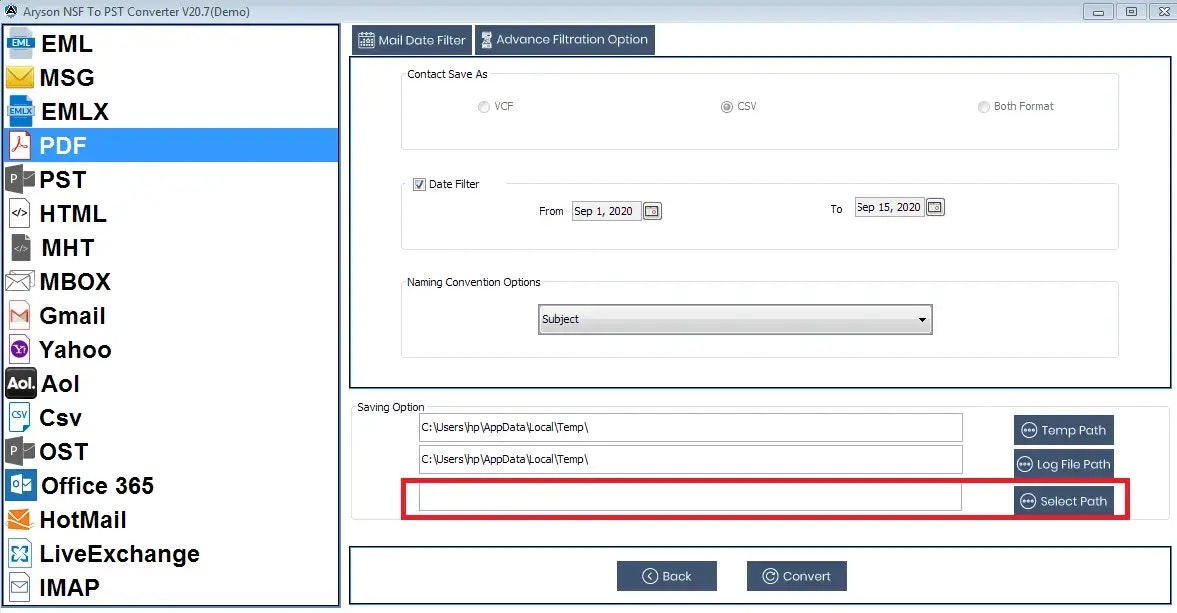The width and height of the screenshot is (1177, 613).
Task: Select the PDF format icon
Action: [20, 145]
